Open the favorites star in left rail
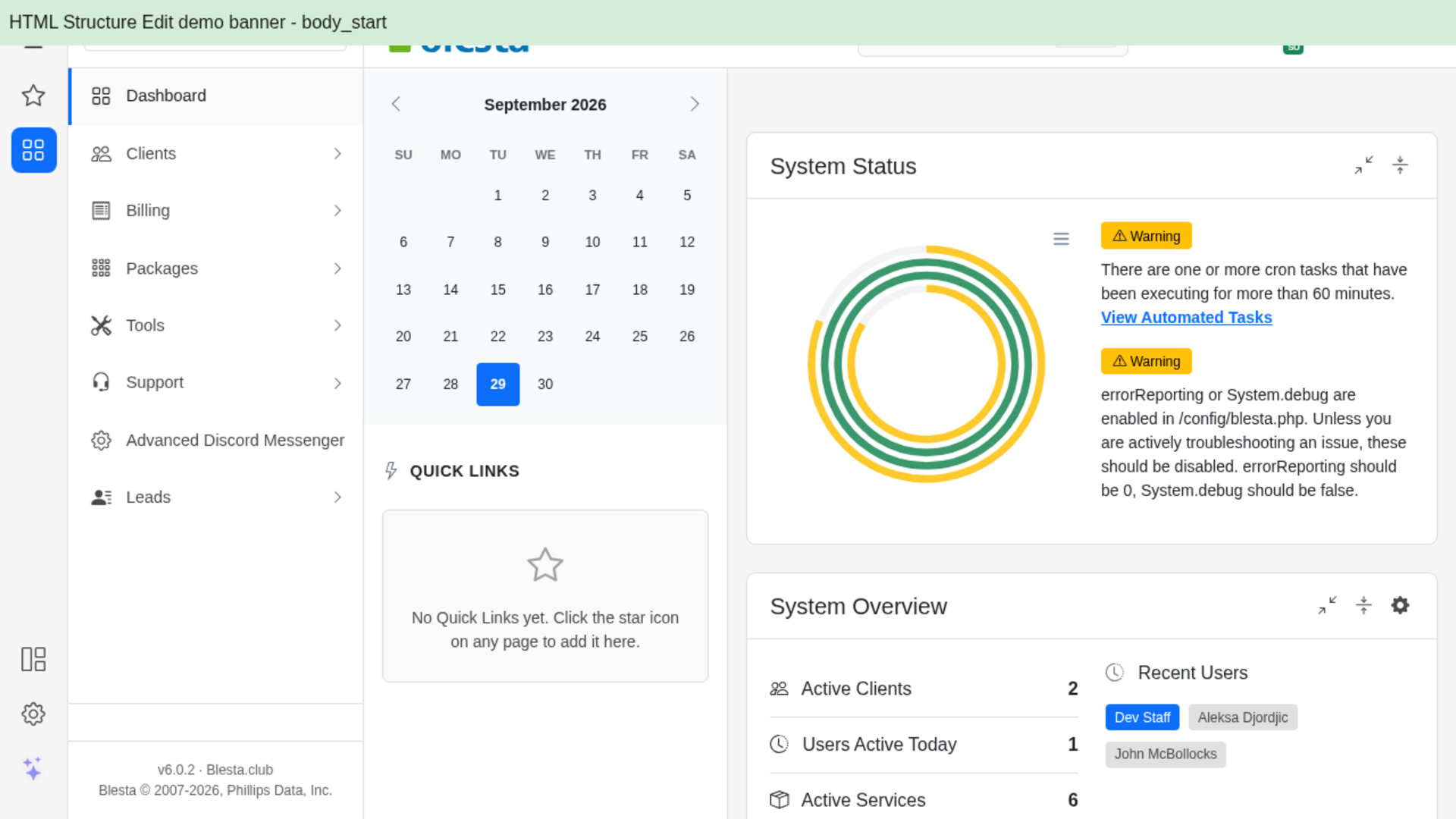This screenshot has width=1456, height=819. point(33,96)
